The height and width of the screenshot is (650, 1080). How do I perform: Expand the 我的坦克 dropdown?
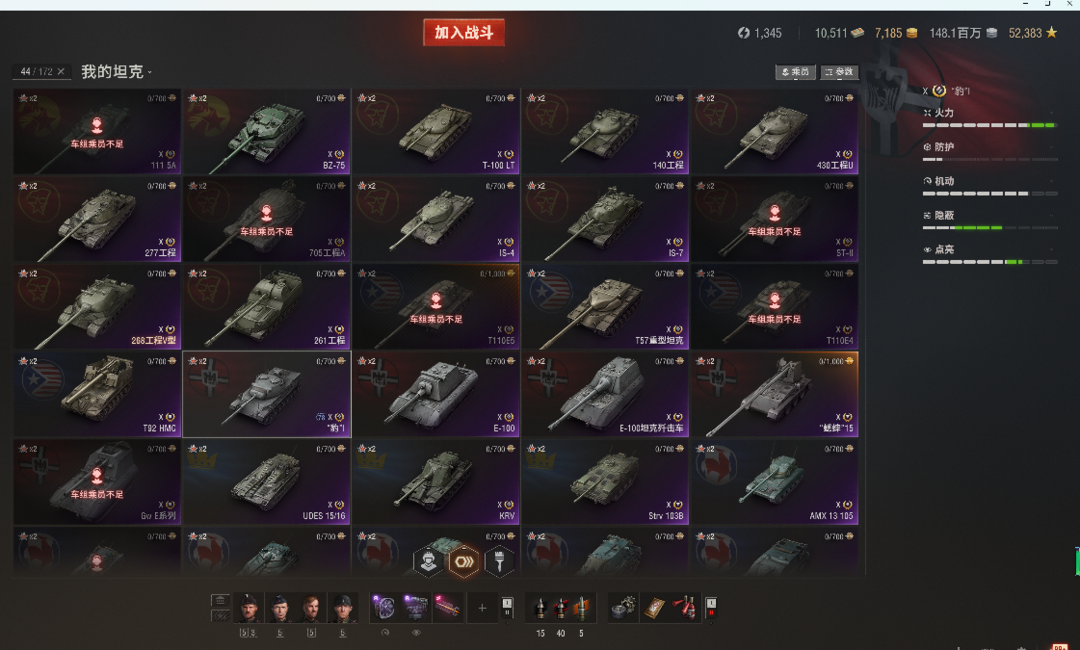[x=116, y=72]
